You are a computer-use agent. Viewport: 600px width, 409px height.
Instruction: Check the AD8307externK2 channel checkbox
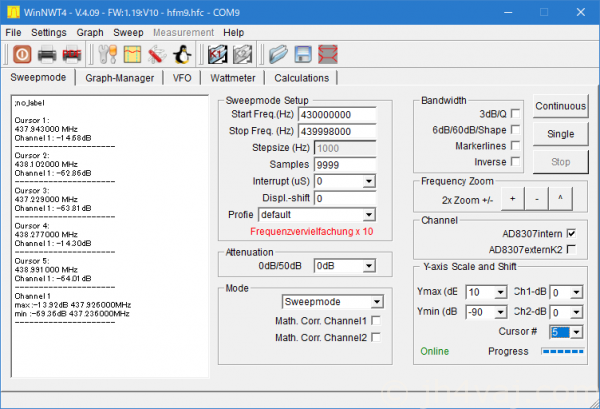coord(571,249)
